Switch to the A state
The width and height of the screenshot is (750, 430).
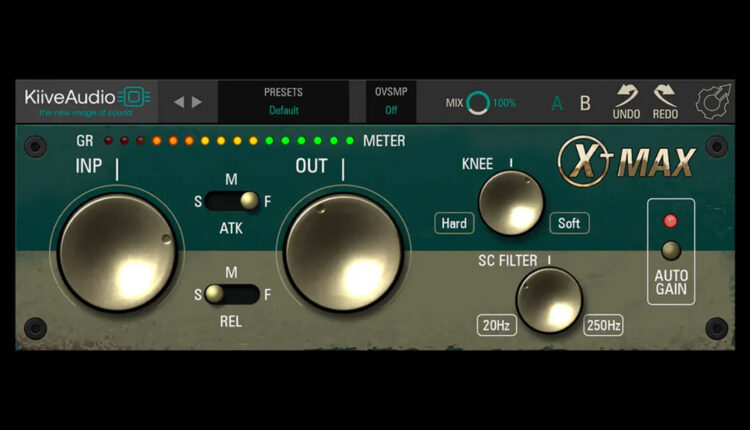(558, 103)
